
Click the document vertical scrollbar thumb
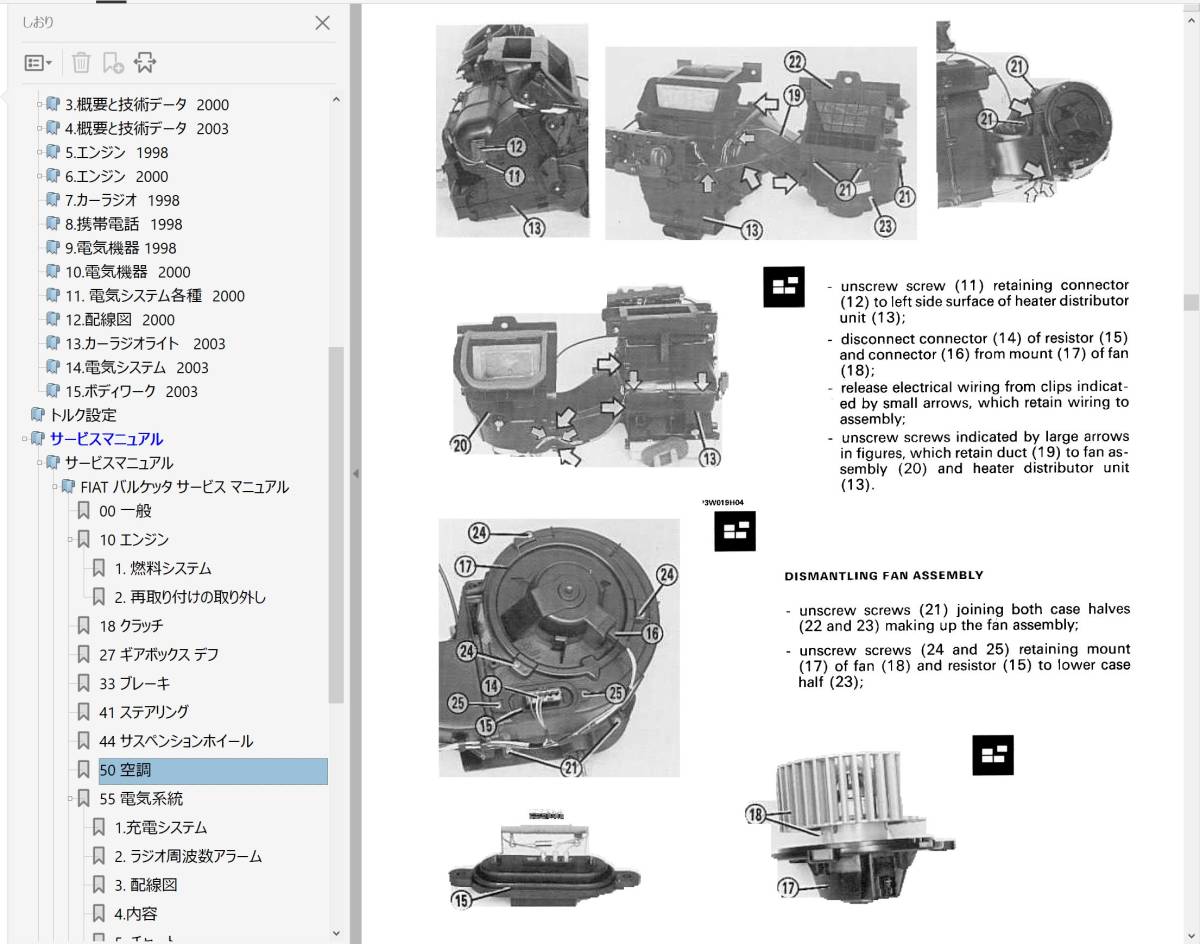pos(1191,303)
